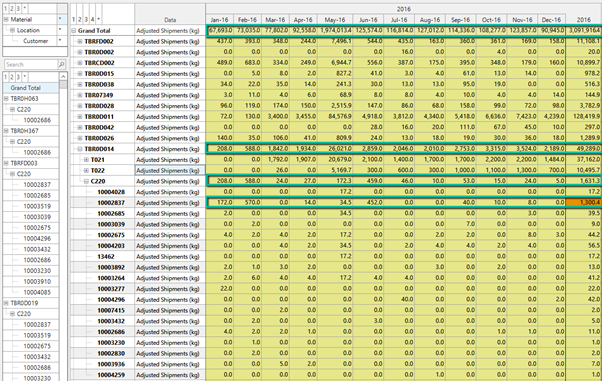This screenshot has width=602, height=381.
Task: Select level 3 button in the pivot grid header
Action: (x=86, y=19)
